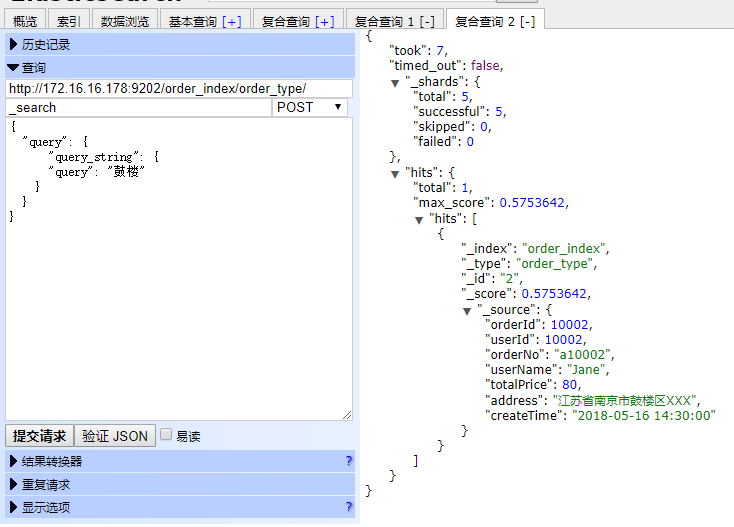Expand the 重复请求 section
Viewport: 734px width, 527px height.
(x=46, y=484)
